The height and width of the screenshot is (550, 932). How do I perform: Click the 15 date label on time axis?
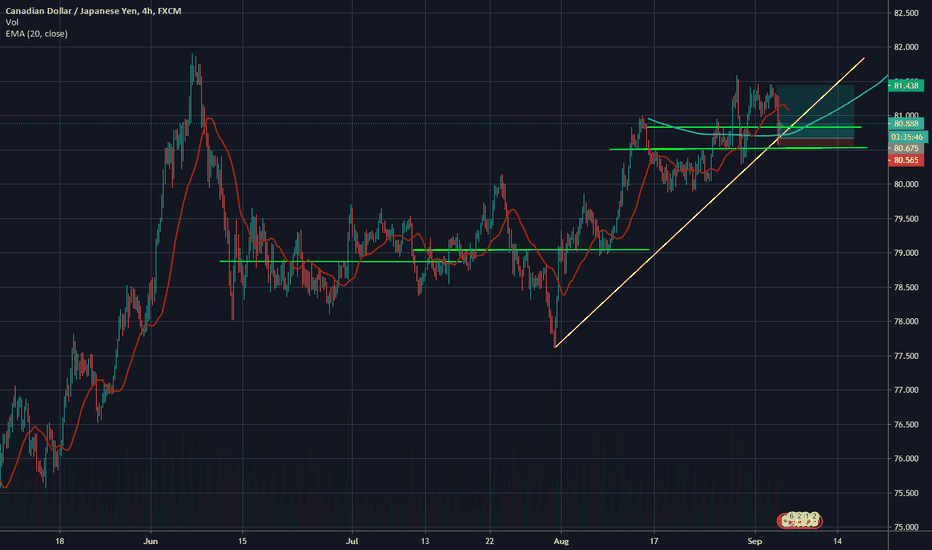click(x=242, y=541)
